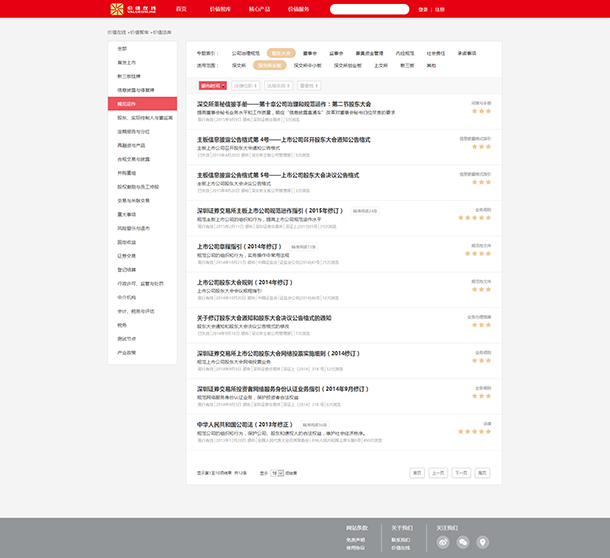Image resolution: width=610 pixels, height=558 pixels.
Task: Click 登录 link in header
Action: pos(423,10)
